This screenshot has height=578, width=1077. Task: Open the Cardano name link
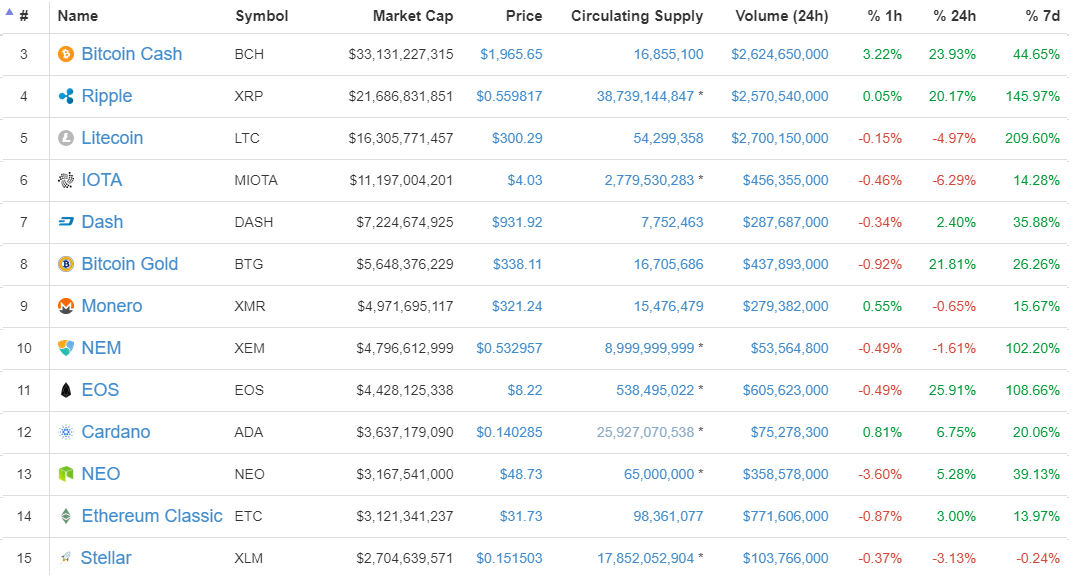[115, 432]
